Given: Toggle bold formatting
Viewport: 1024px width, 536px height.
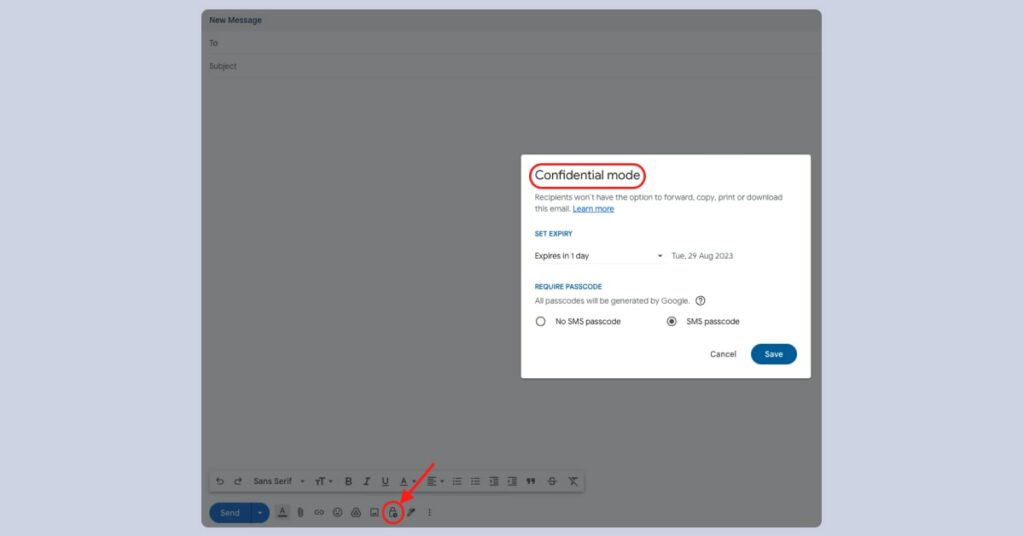Looking at the screenshot, I should [x=348, y=481].
